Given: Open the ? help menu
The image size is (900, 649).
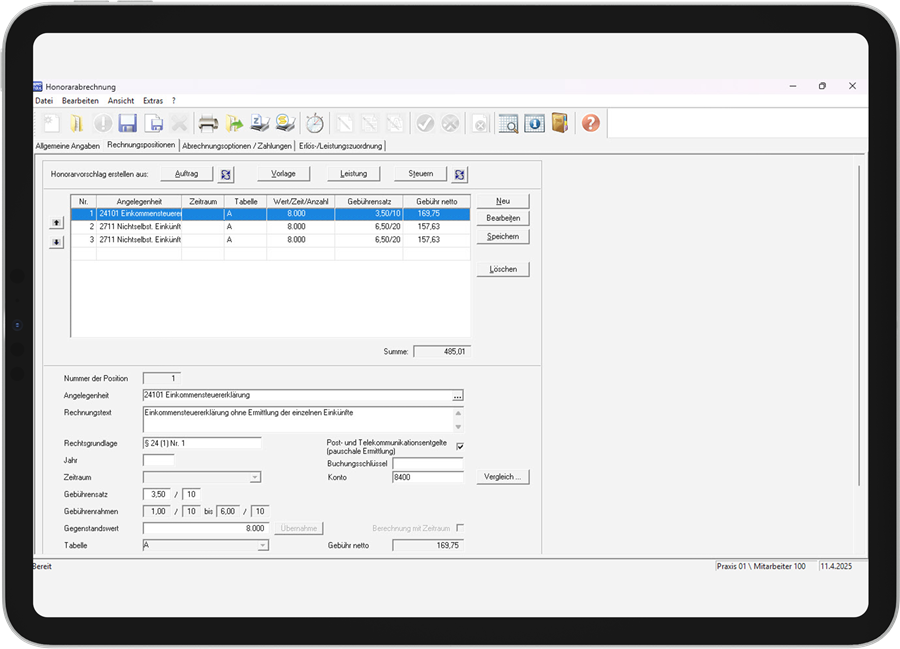Looking at the screenshot, I should pos(174,100).
